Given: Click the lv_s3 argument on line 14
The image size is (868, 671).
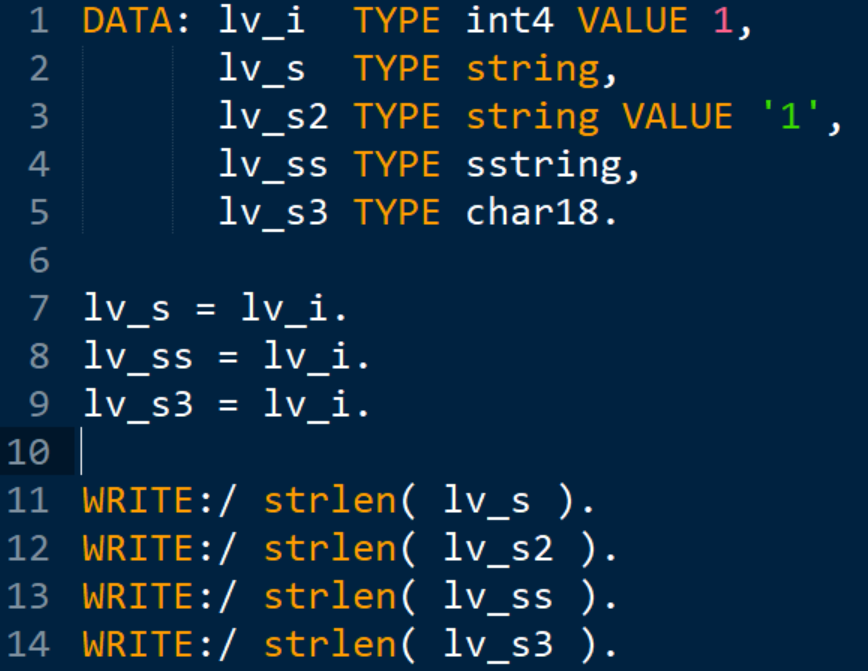Looking at the screenshot, I should tap(497, 645).
